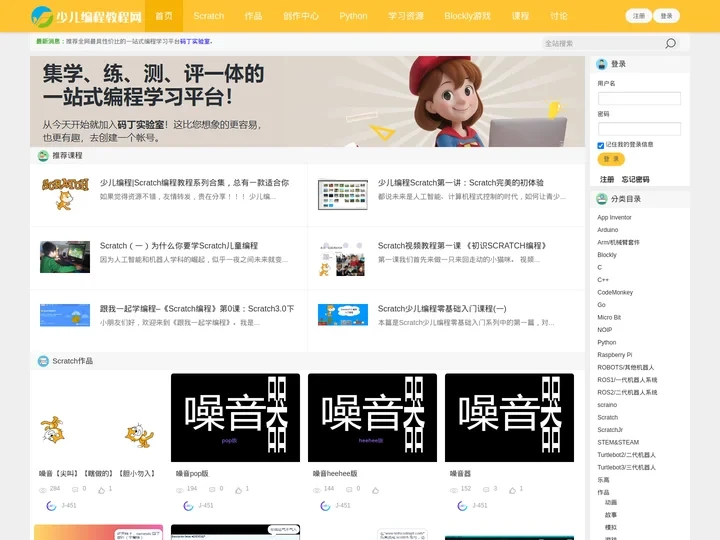Open the Python navigation menu
720x540 pixels.
[353, 16]
